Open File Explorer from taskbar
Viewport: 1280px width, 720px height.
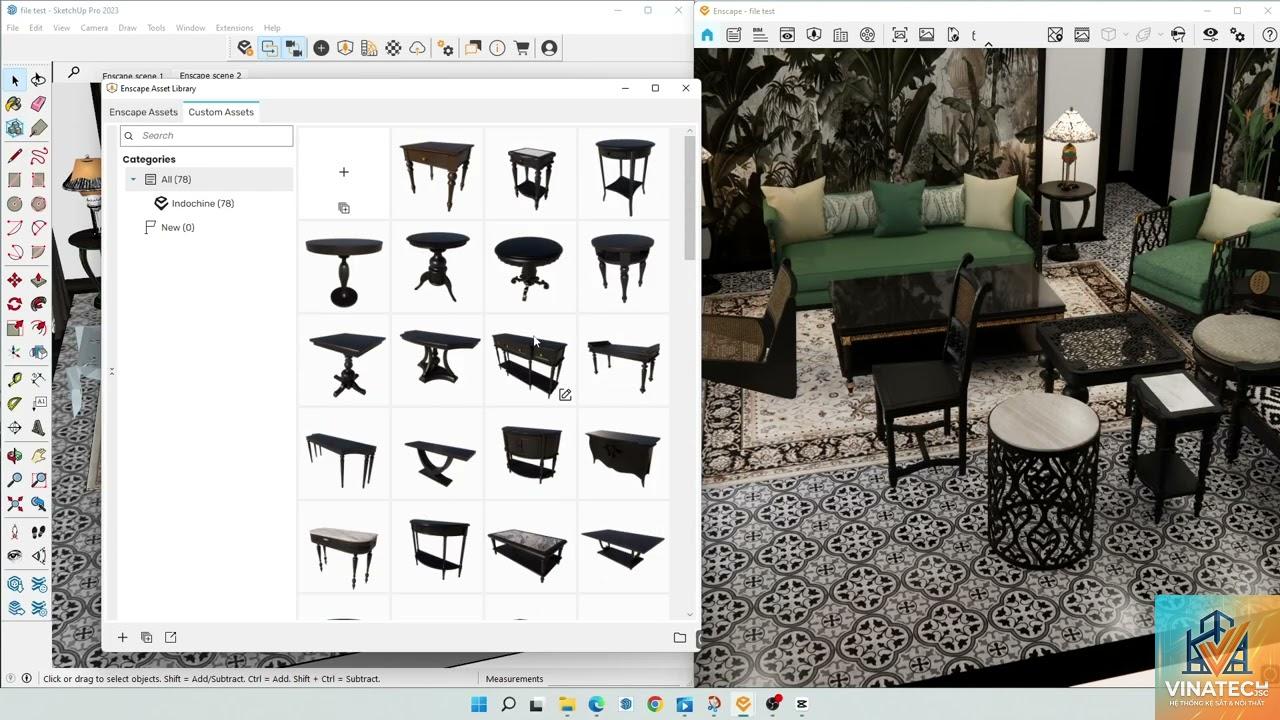tap(566, 704)
